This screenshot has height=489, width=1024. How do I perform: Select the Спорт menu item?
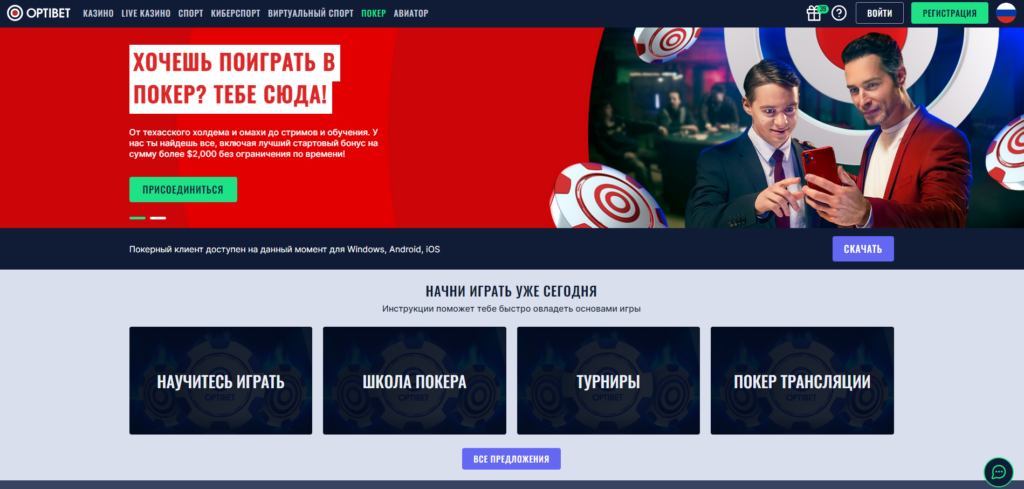point(191,13)
